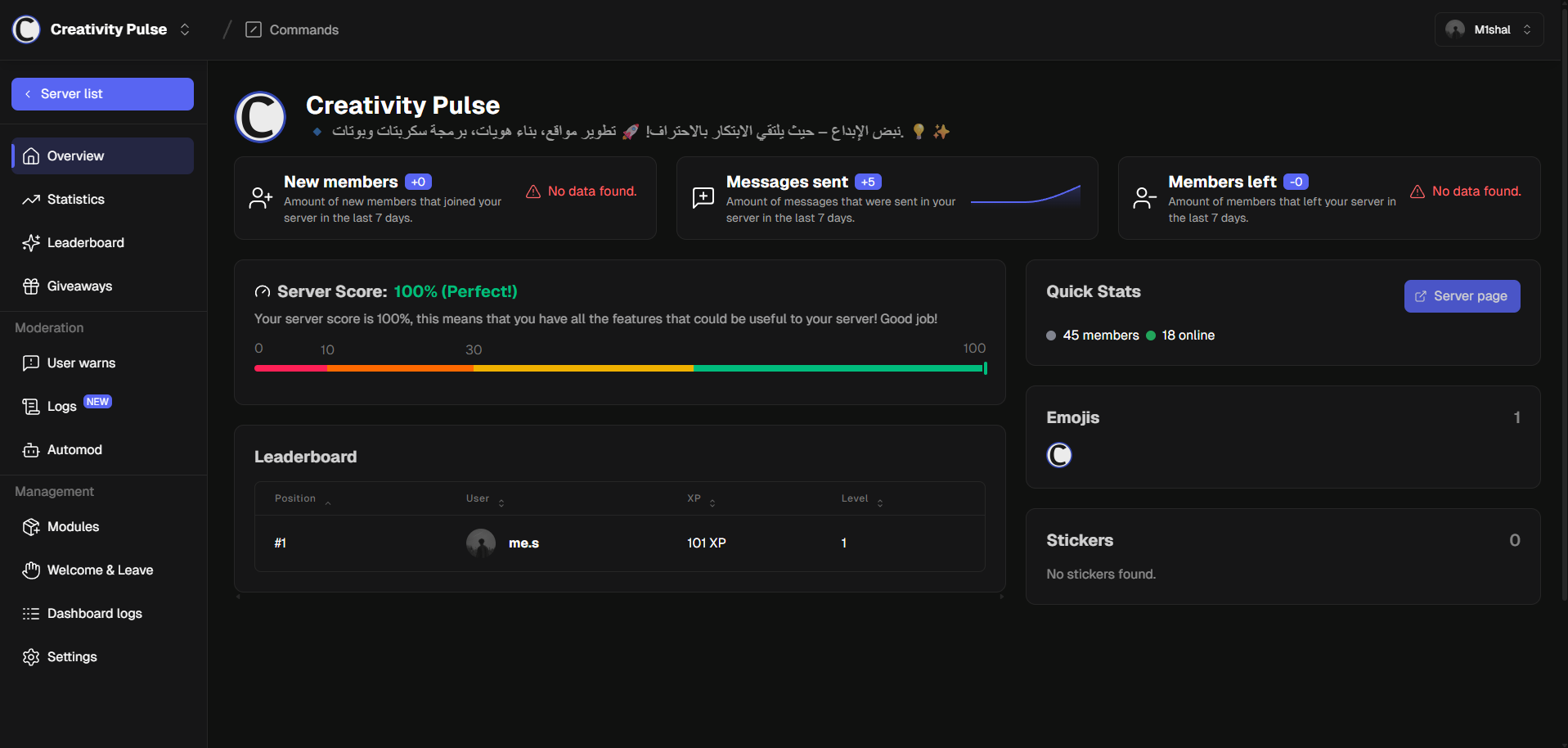The image size is (1568, 748).
Task: Click the Mishal user avatar
Action: click(x=1454, y=29)
